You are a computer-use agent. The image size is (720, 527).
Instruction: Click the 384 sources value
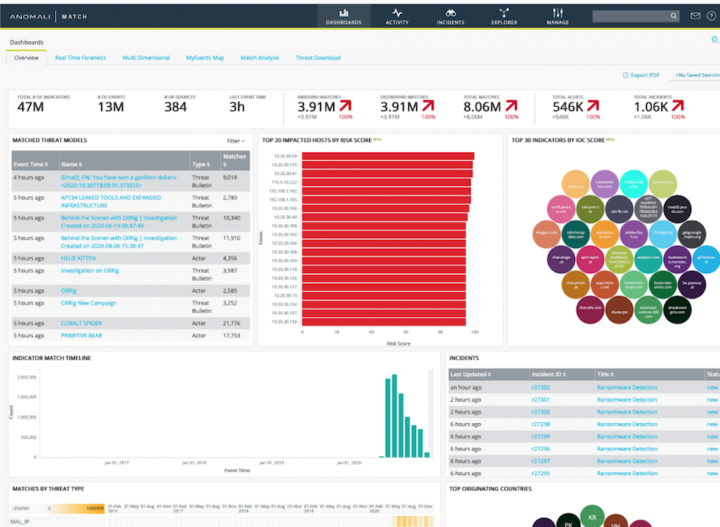pyautogui.click(x=175, y=107)
